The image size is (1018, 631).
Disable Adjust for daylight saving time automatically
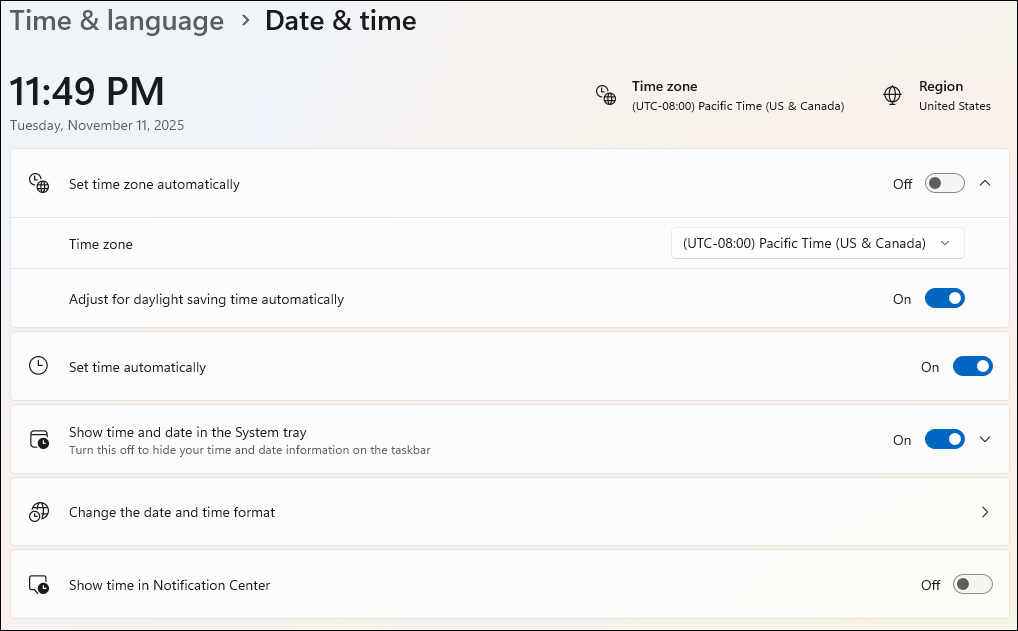point(944,298)
